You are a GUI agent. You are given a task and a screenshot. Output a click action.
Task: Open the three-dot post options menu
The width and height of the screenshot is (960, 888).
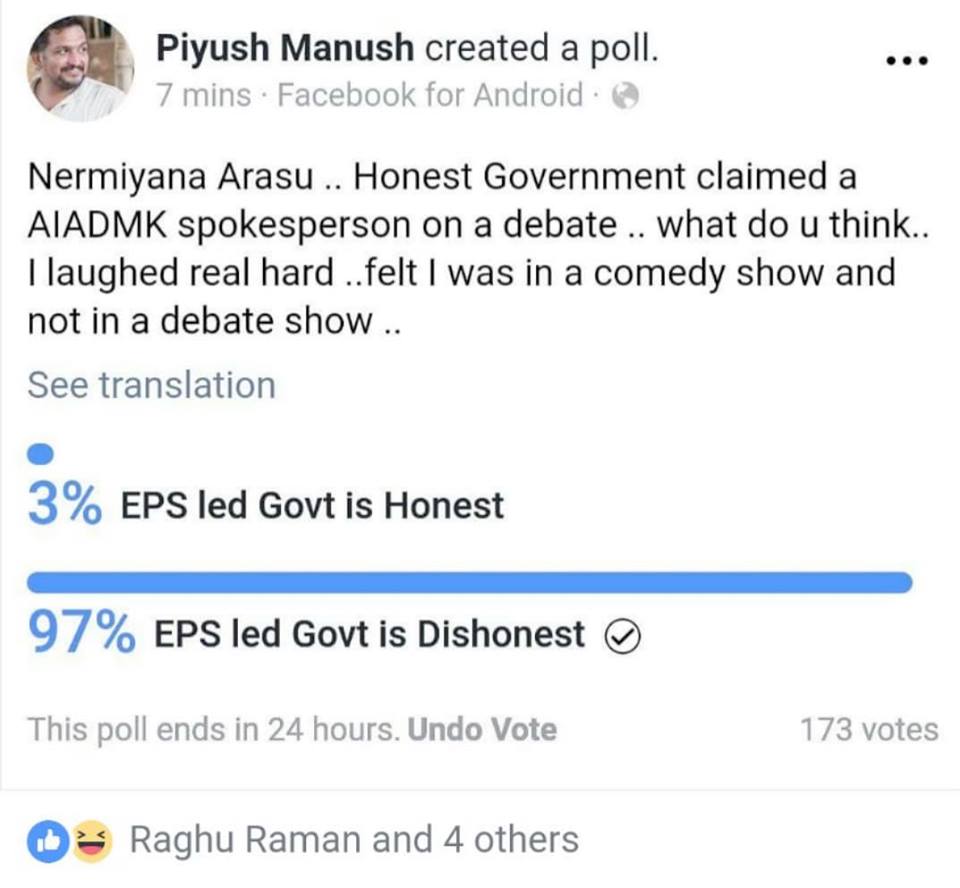tap(908, 60)
